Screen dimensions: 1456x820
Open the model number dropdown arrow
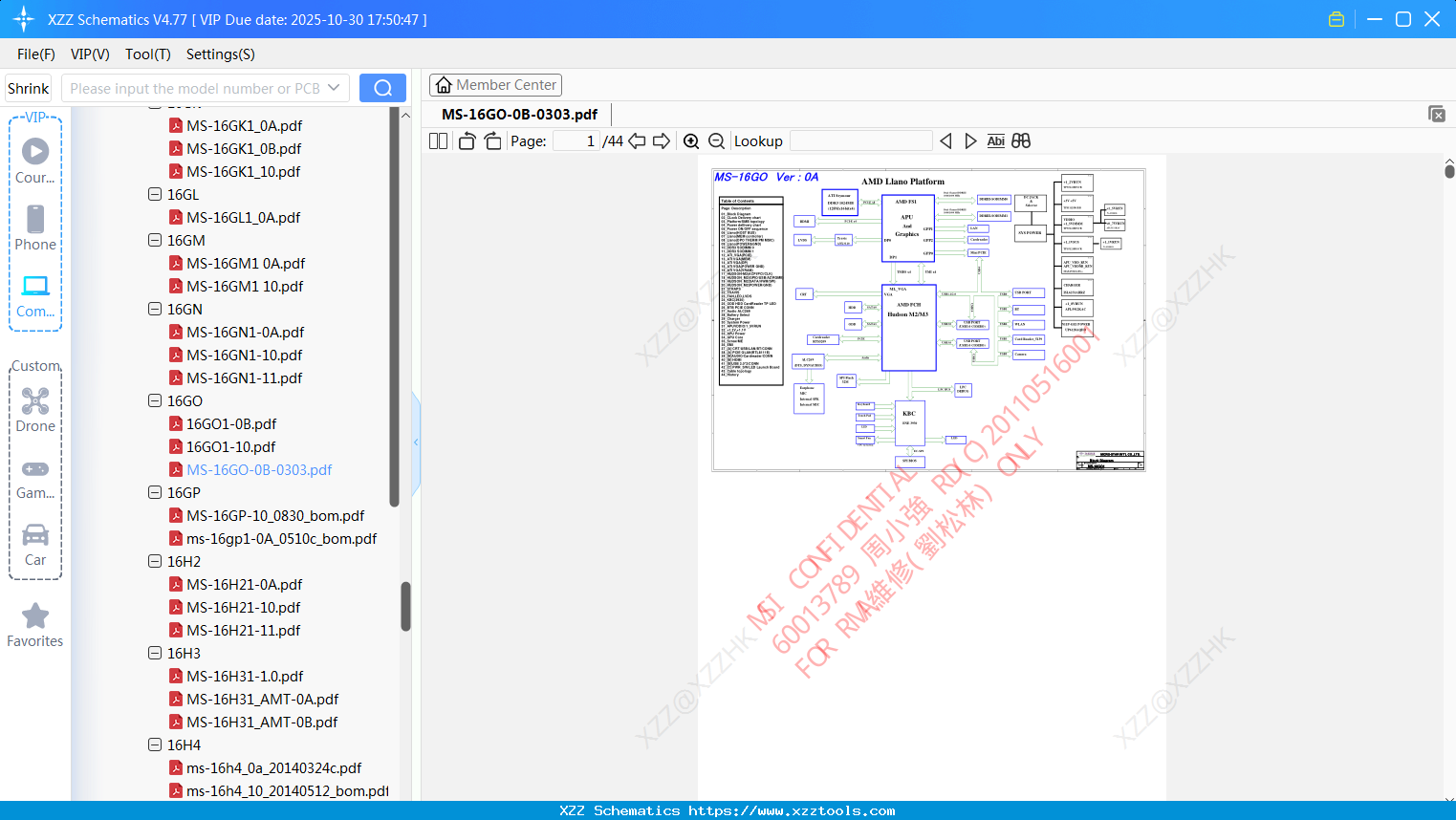pos(334,88)
